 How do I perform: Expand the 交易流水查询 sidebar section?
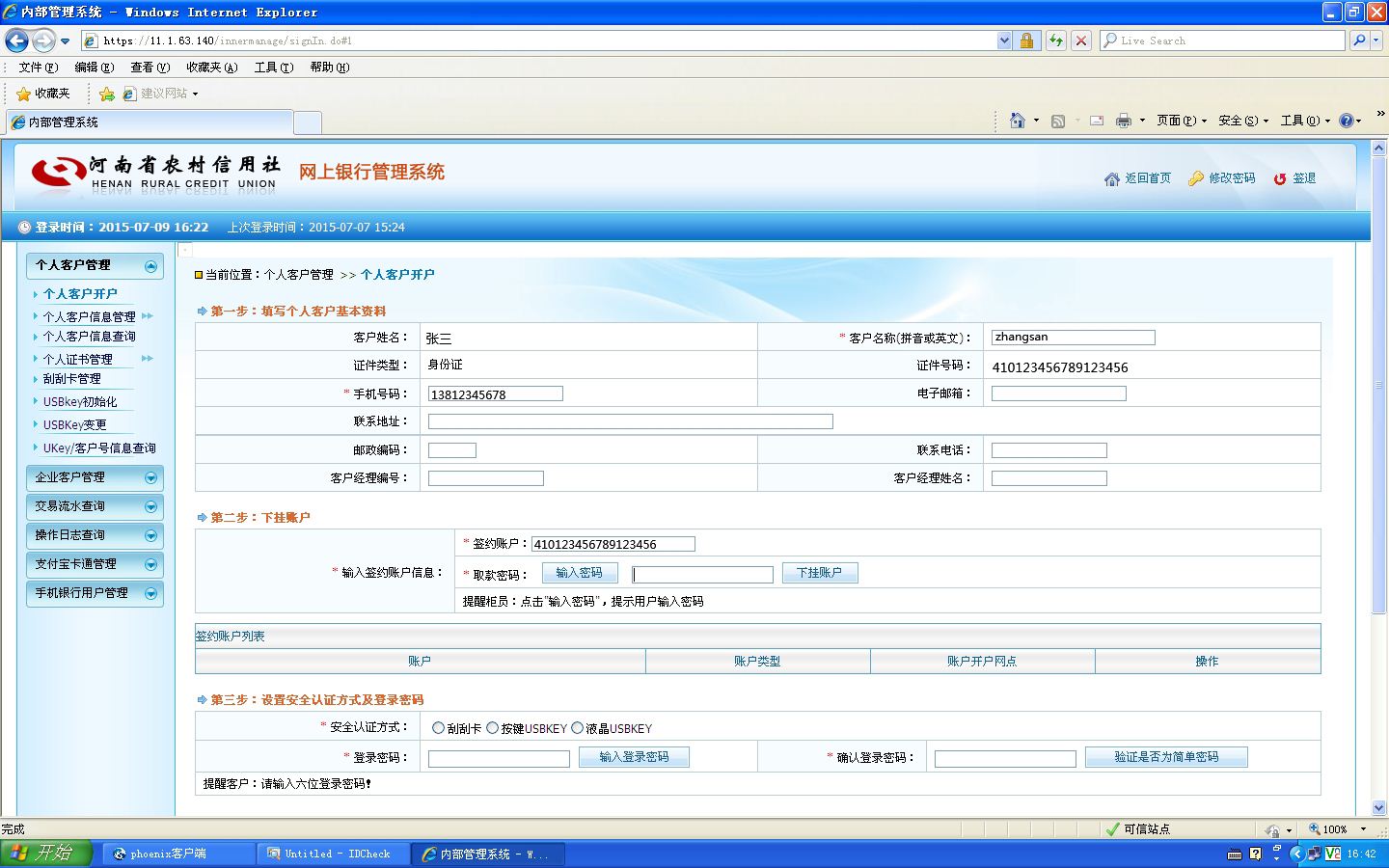coord(150,506)
